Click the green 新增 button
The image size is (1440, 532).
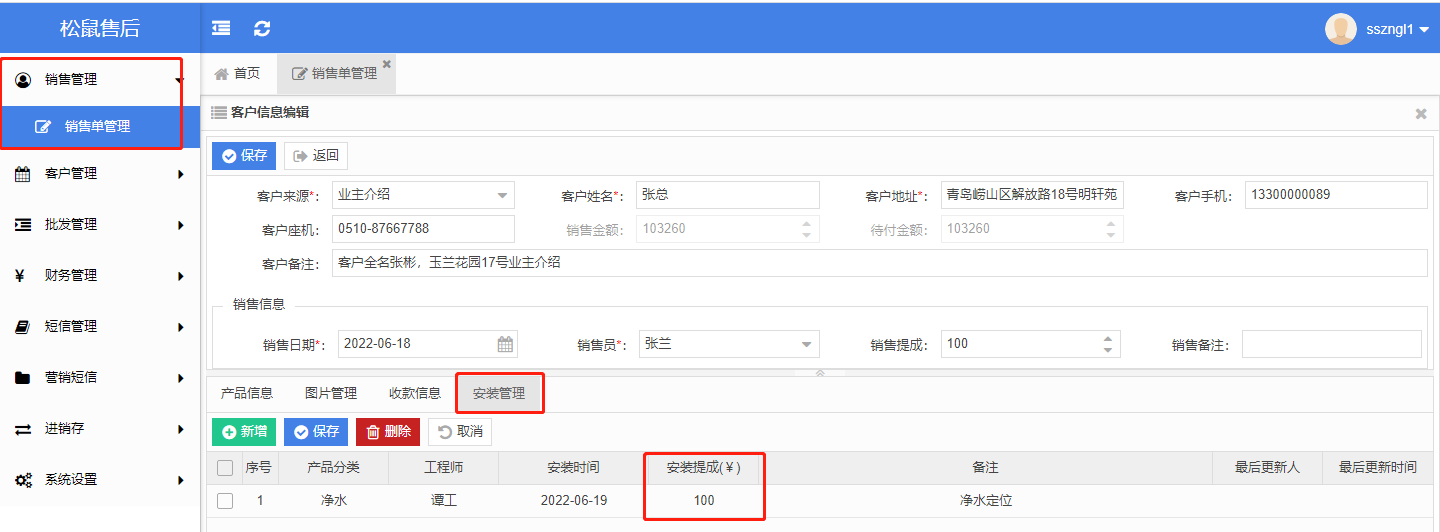pyautogui.click(x=244, y=432)
